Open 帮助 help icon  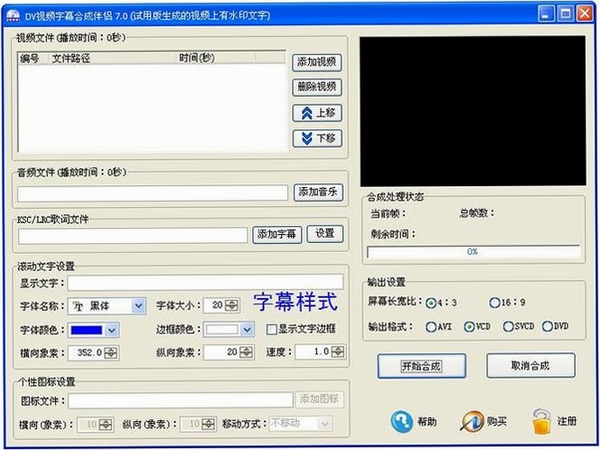(x=402, y=422)
